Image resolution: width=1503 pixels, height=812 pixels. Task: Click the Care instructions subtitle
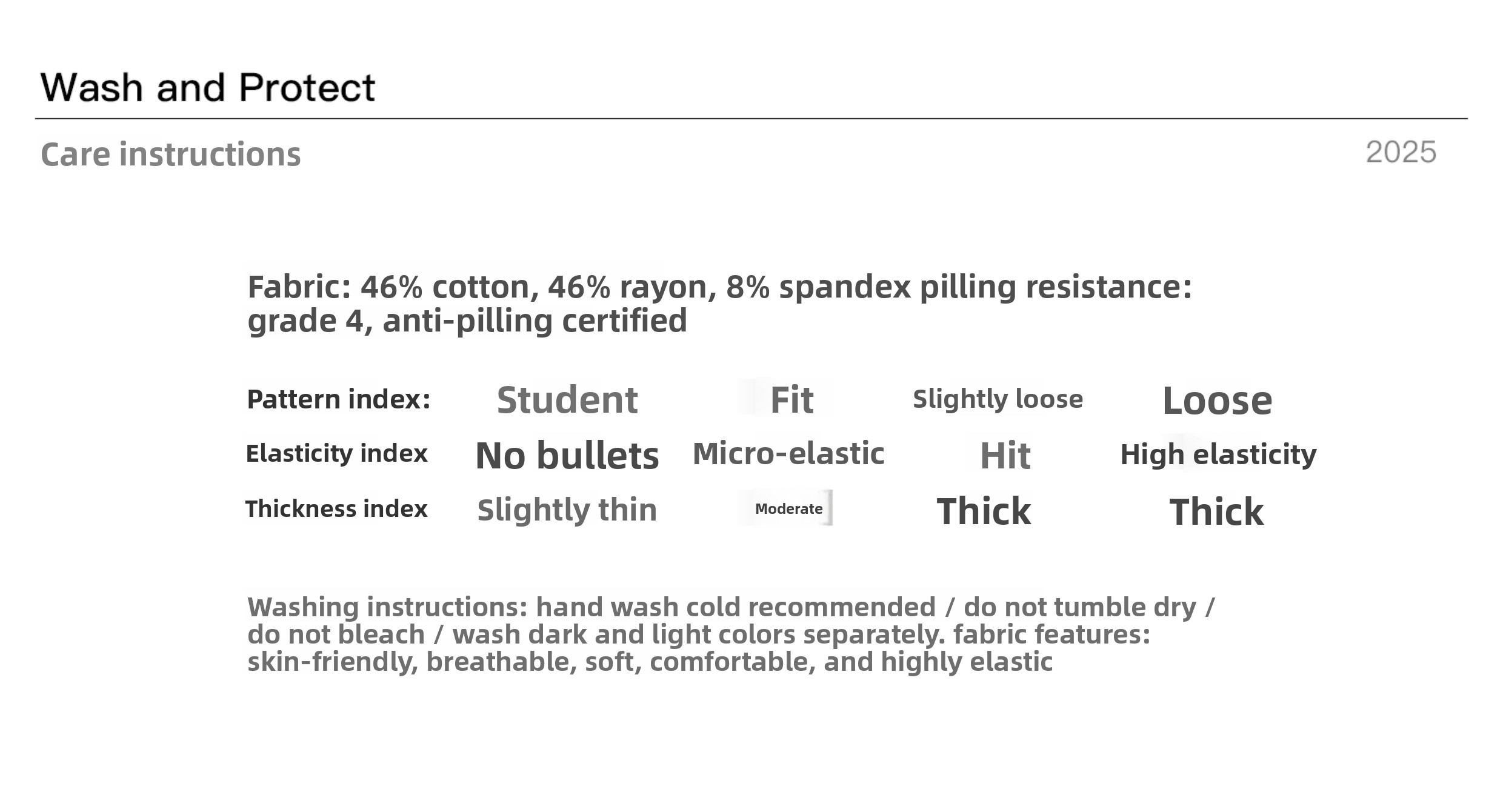pyautogui.click(x=170, y=154)
